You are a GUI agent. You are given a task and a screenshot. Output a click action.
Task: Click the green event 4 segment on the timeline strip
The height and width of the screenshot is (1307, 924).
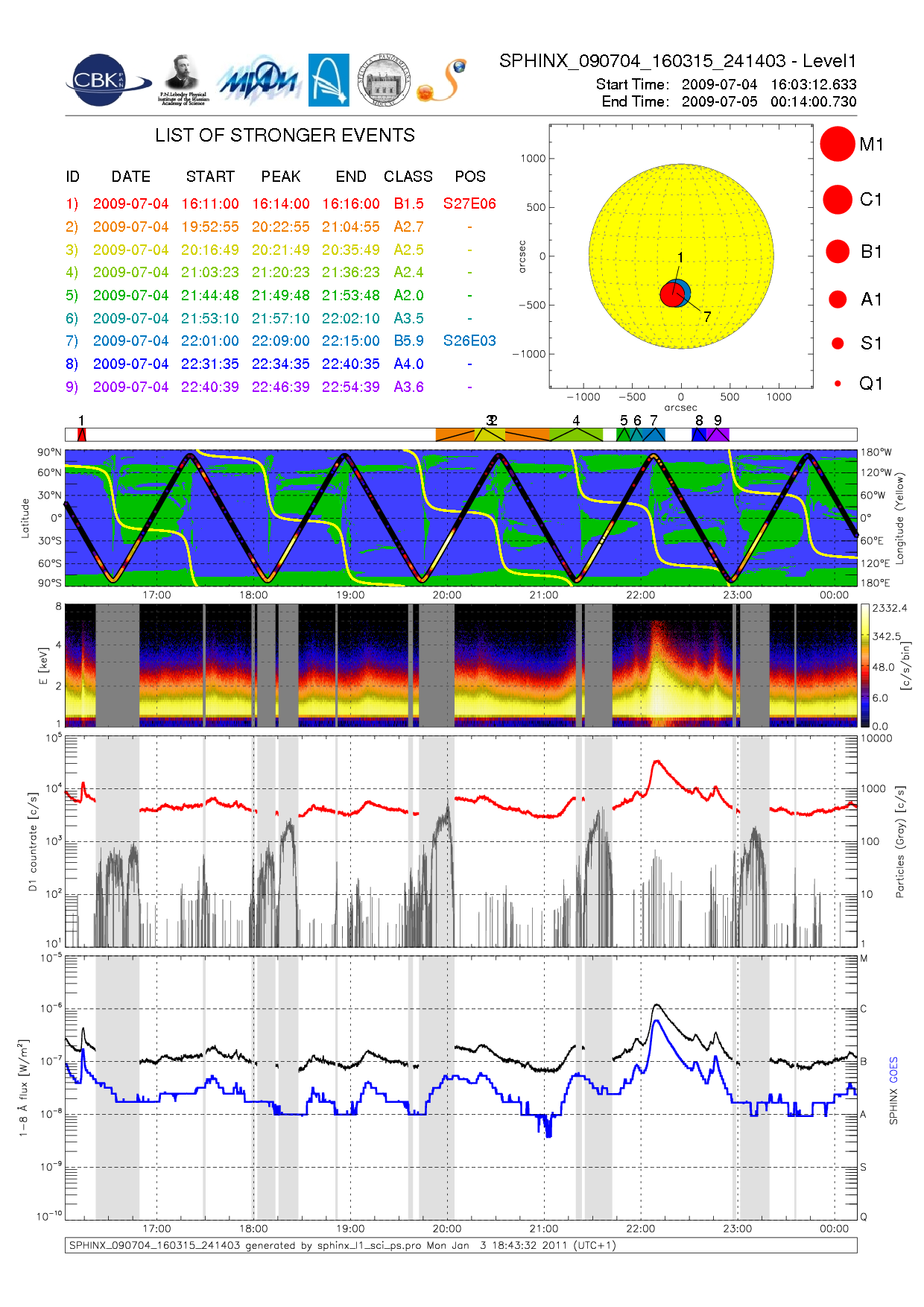pos(576,435)
